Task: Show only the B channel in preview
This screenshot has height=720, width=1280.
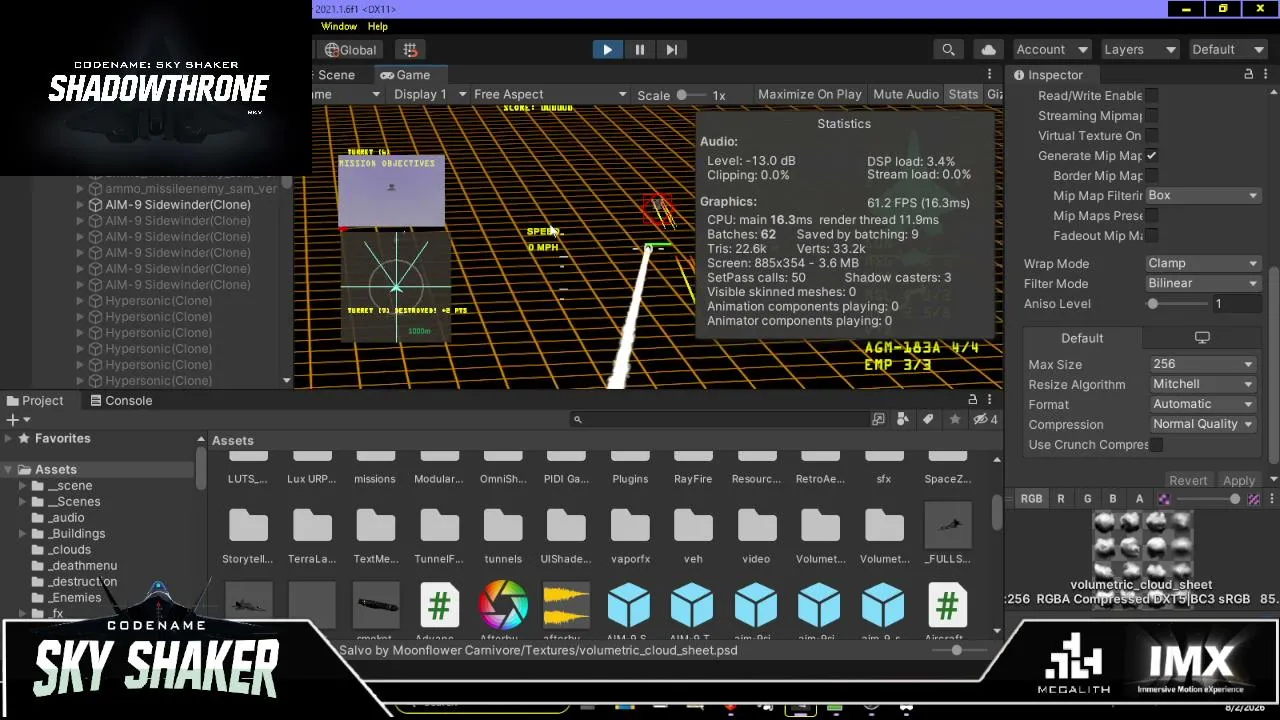Action: click(x=1113, y=499)
